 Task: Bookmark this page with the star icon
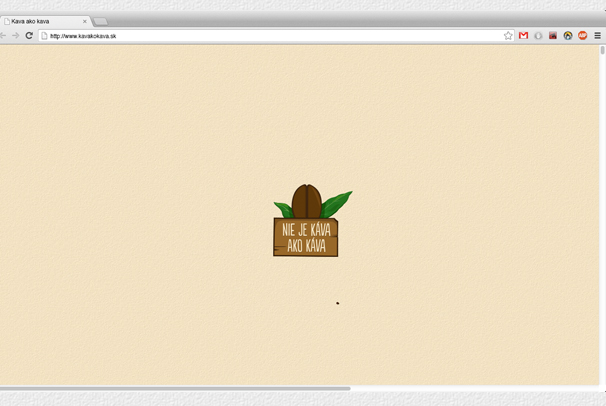pyautogui.click(x=508, y=35)
